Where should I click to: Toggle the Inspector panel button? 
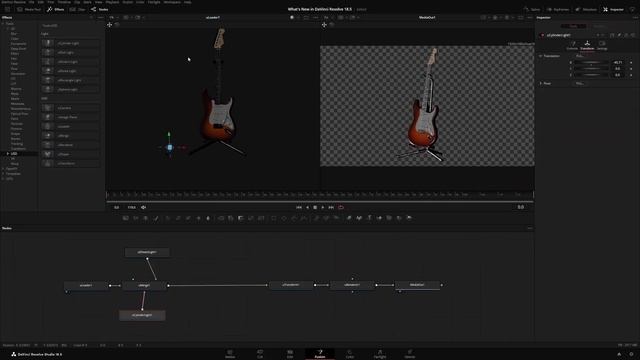pos(613,9)
